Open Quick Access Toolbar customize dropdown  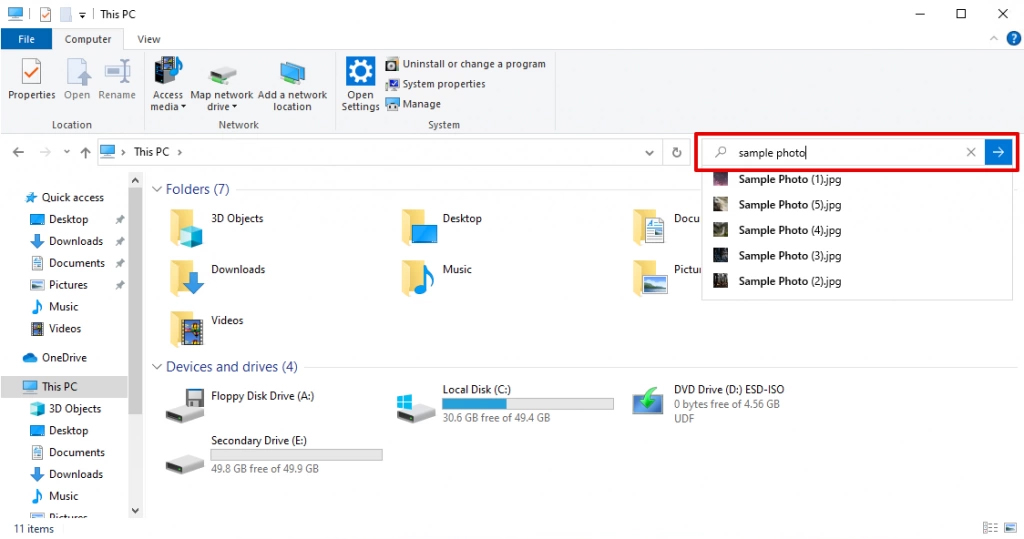click(x=82, y=14)
